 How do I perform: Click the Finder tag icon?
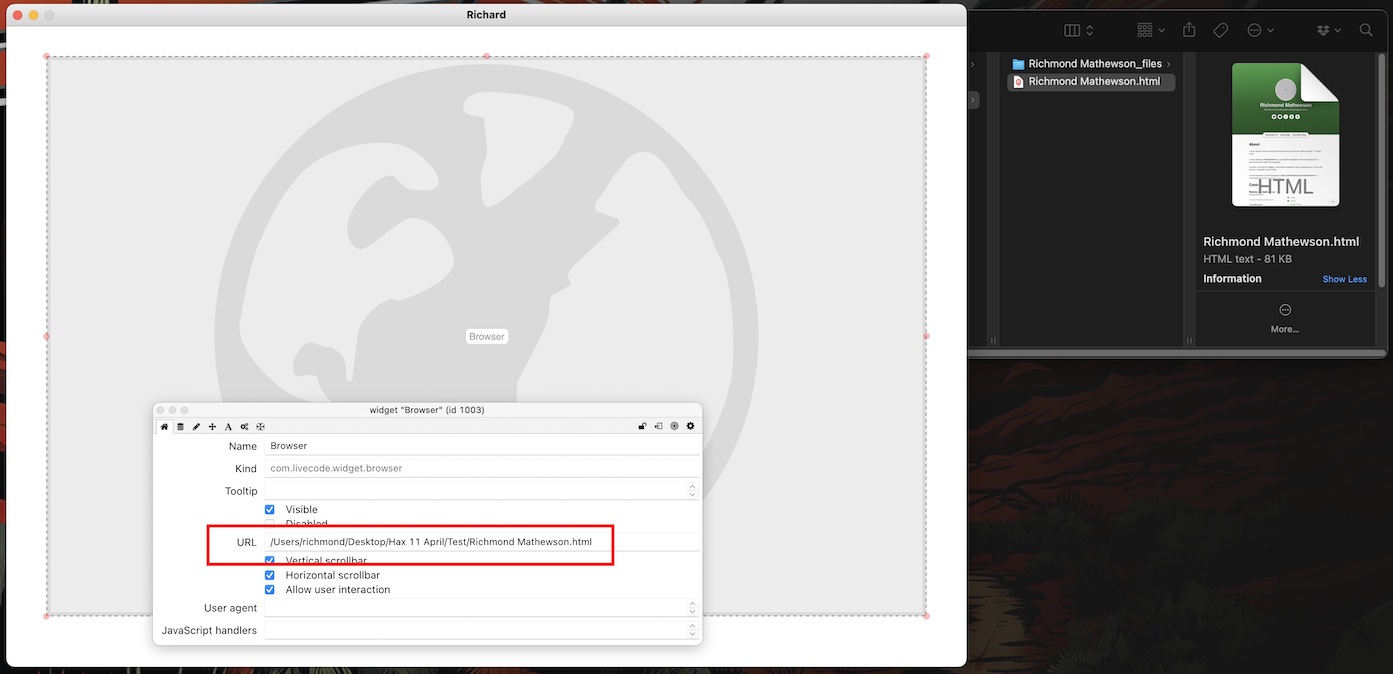click(1220, 31)
